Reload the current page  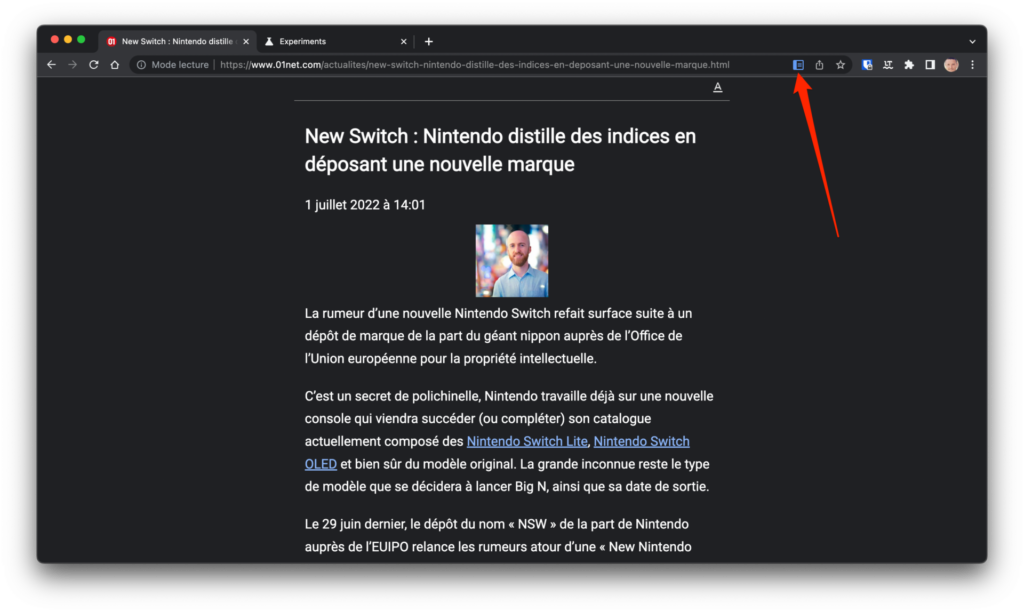click(x=93, y=65)
